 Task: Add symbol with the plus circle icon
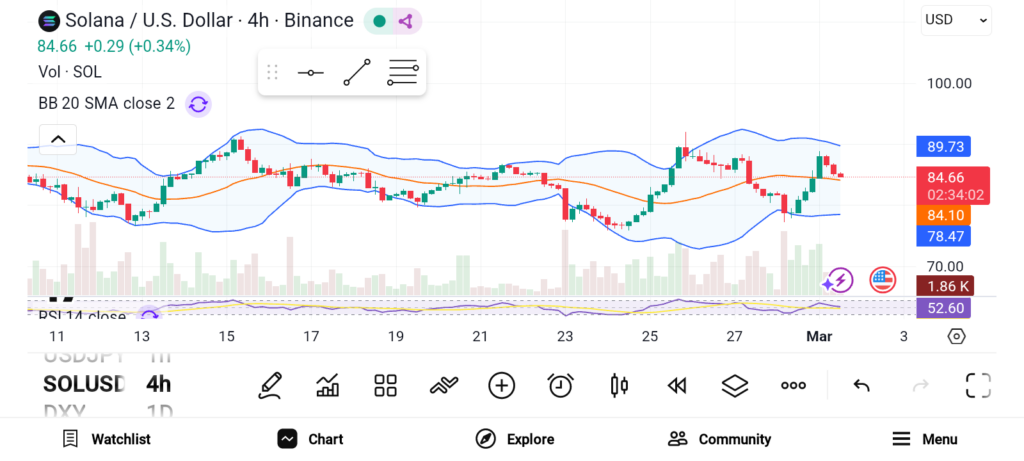pos(501,385)
